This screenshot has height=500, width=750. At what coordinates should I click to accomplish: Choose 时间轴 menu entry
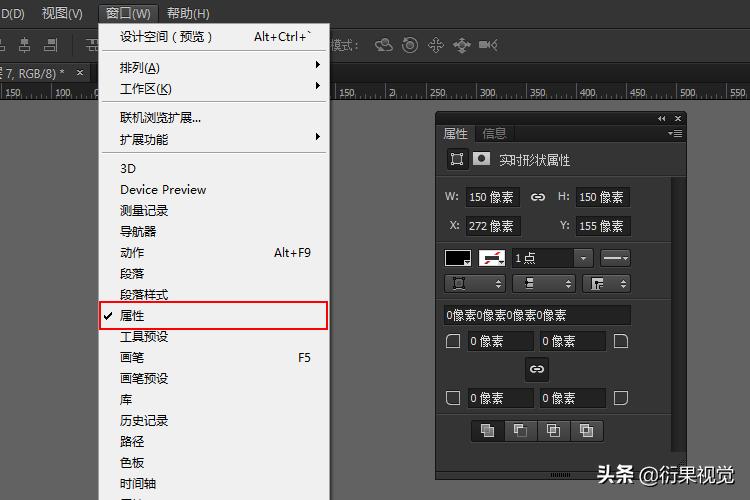214,484
